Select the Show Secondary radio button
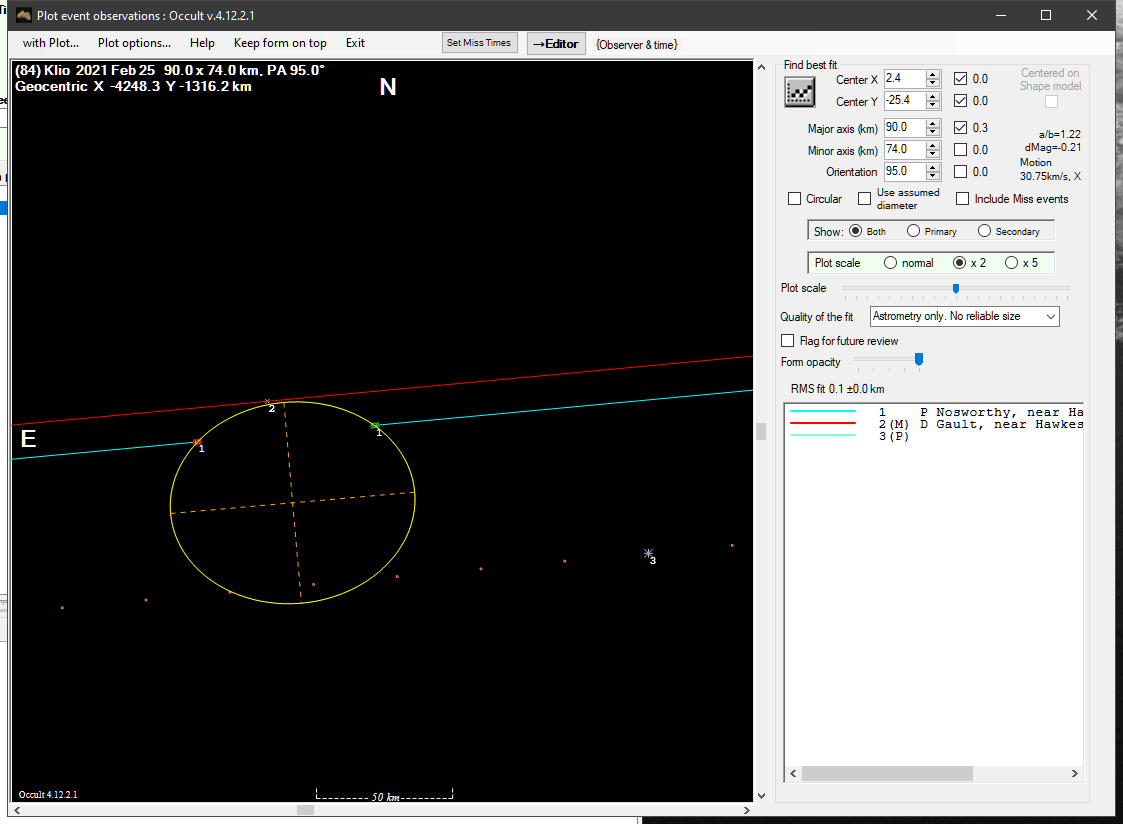Viewport: 1123px width, 824px height. point(984,231)
